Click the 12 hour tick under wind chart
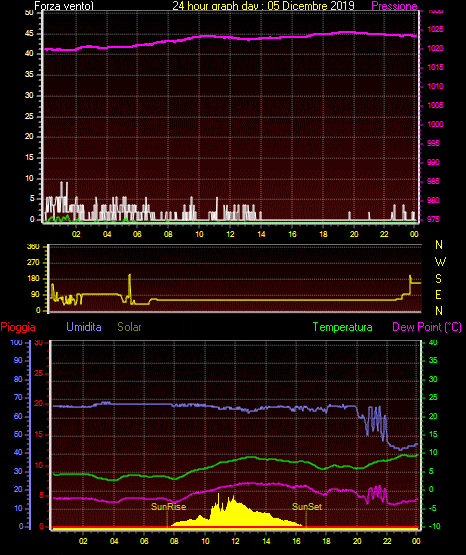Image resolution: width=466 pixels, height=555 pixels. pos(230,234)
